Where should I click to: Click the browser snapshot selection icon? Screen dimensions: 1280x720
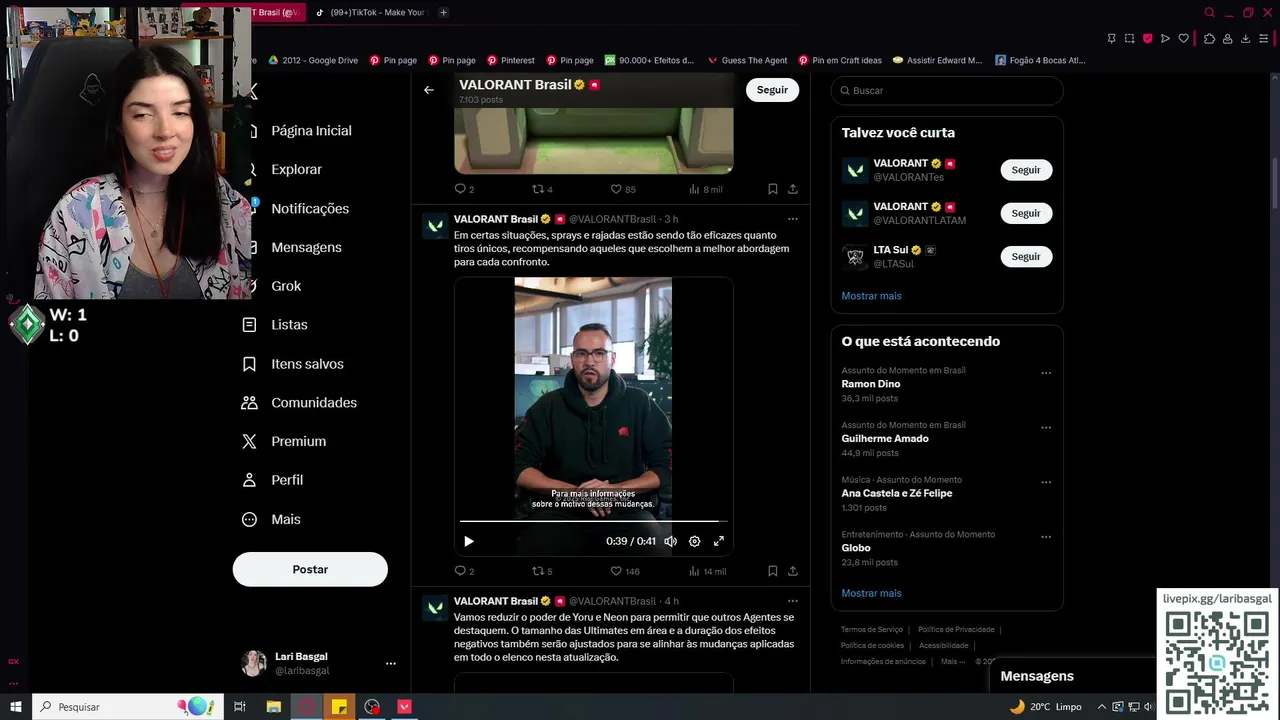pos(1129,38)
